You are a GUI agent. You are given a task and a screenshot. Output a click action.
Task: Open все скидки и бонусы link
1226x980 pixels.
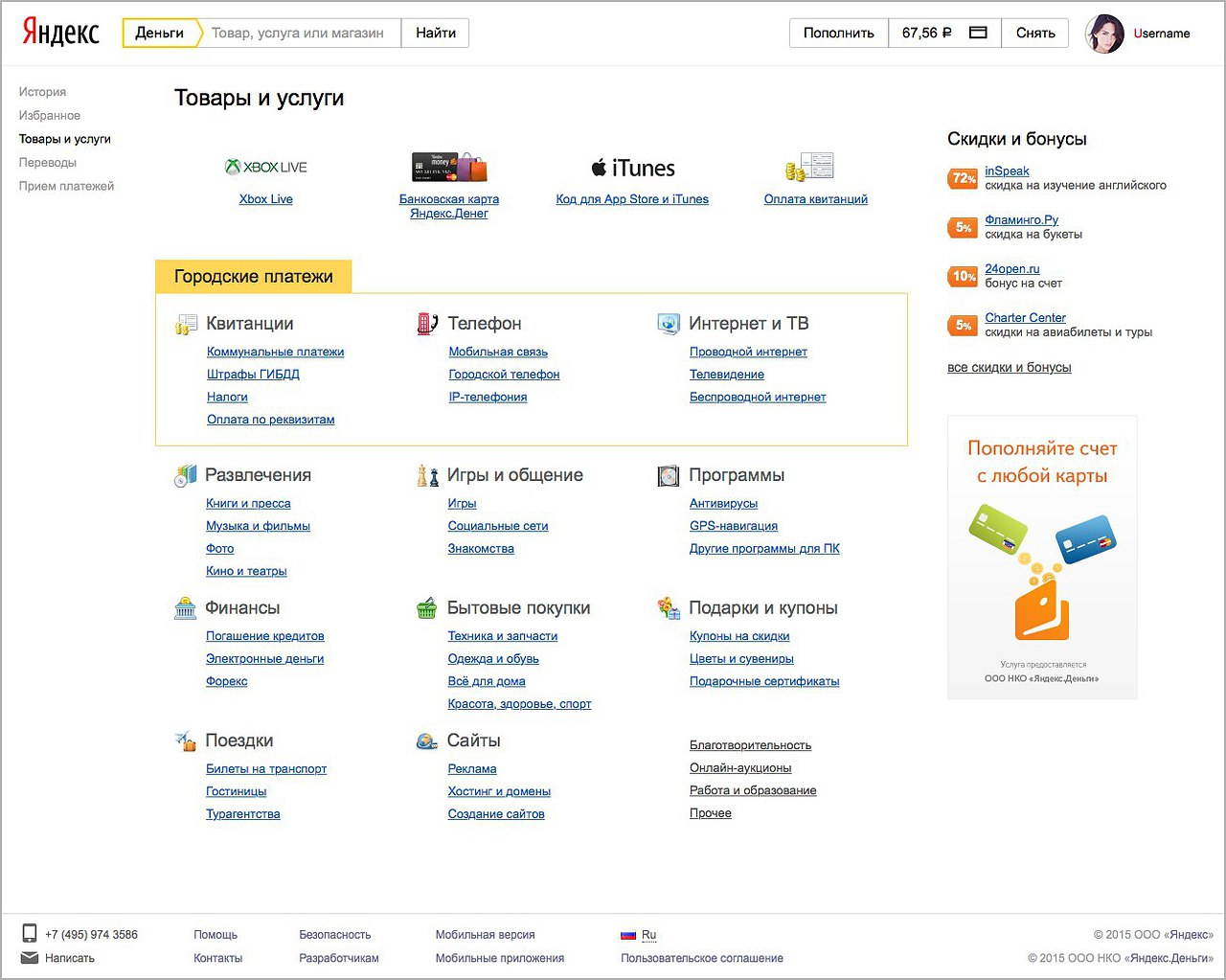pyautogui.click(x=1010, y=367)
